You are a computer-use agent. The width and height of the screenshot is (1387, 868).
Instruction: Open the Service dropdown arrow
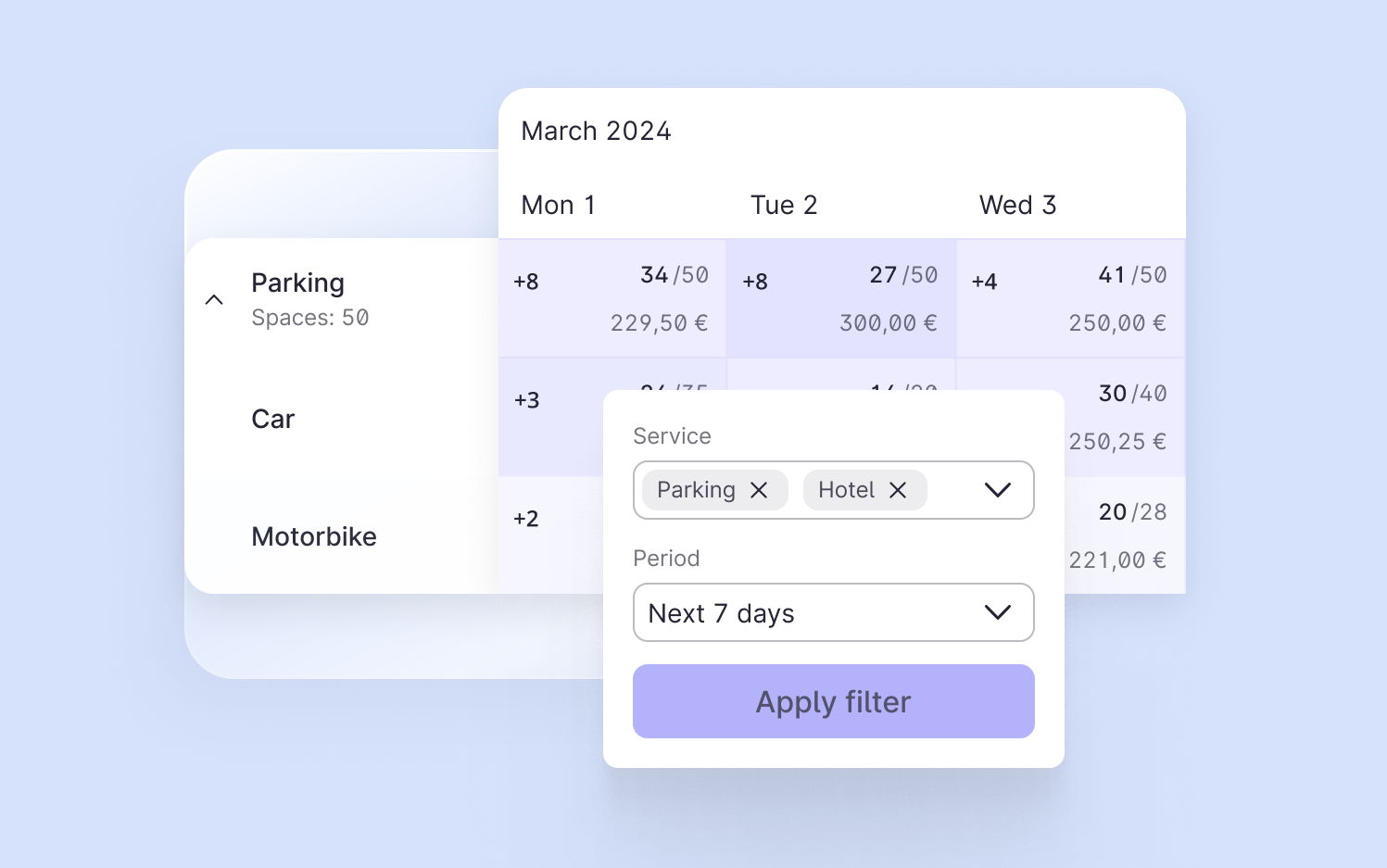(x=997, y=490)
